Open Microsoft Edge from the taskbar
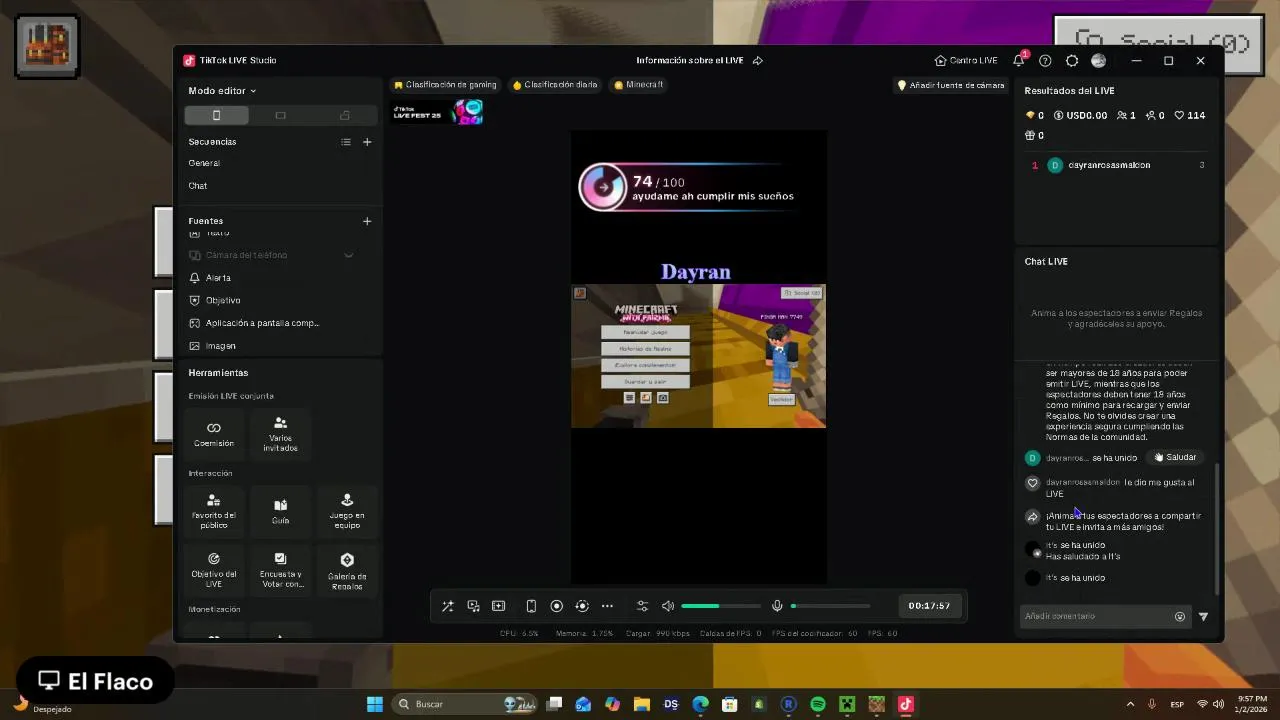 [700, 704]
